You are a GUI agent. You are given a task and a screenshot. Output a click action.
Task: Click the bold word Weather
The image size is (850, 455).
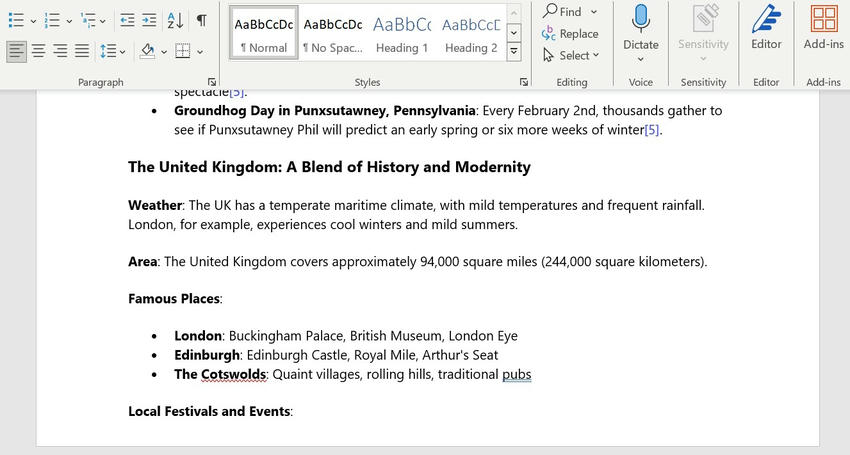[155, 206]
